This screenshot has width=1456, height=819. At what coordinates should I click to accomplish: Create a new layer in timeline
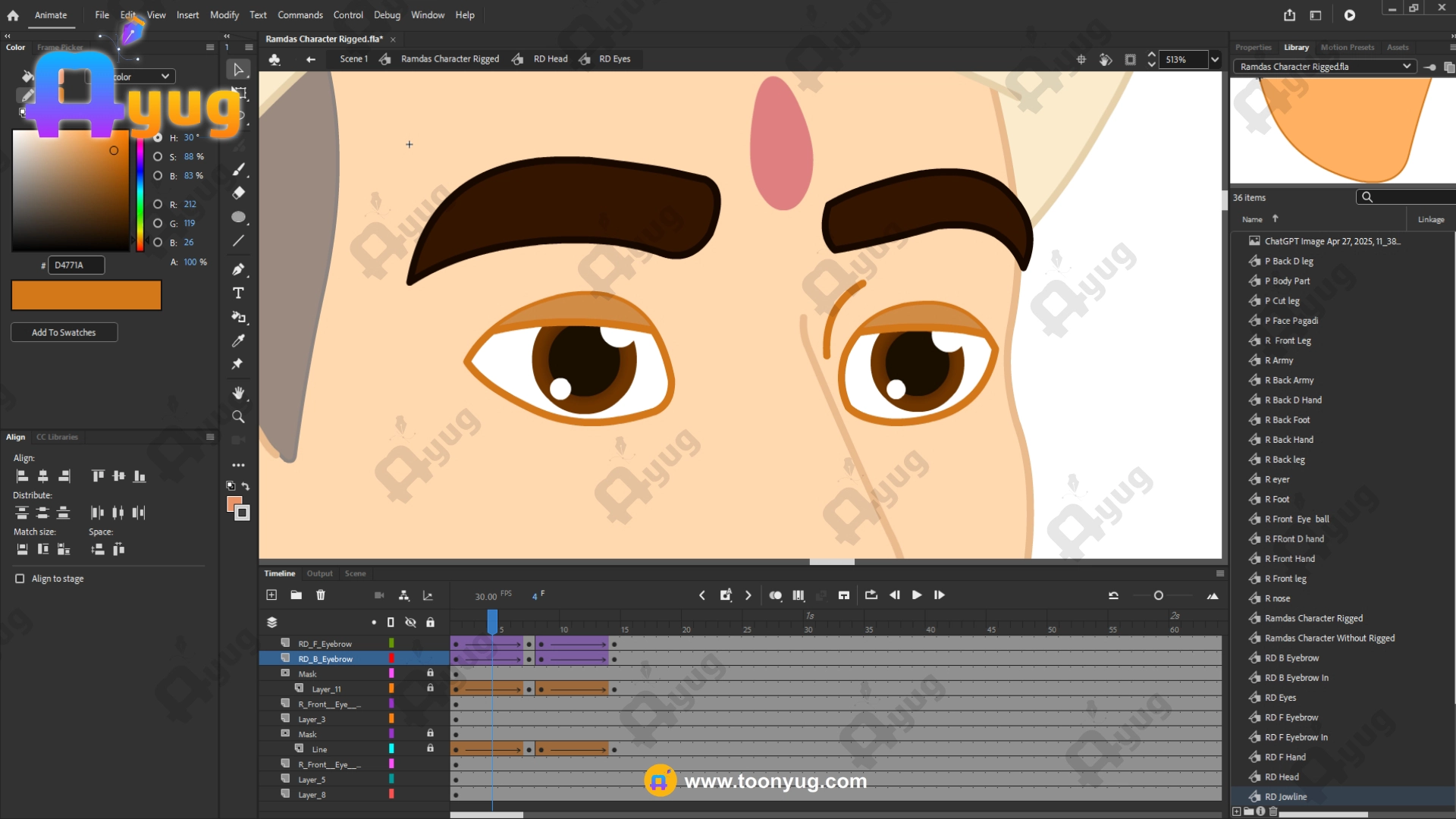pyautogui.click(x=271, y=595)
